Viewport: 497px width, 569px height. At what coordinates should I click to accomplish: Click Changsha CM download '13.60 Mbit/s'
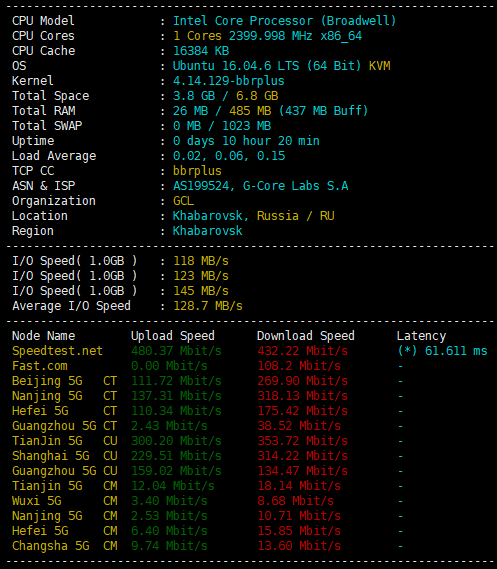click(x=299, y=546)
